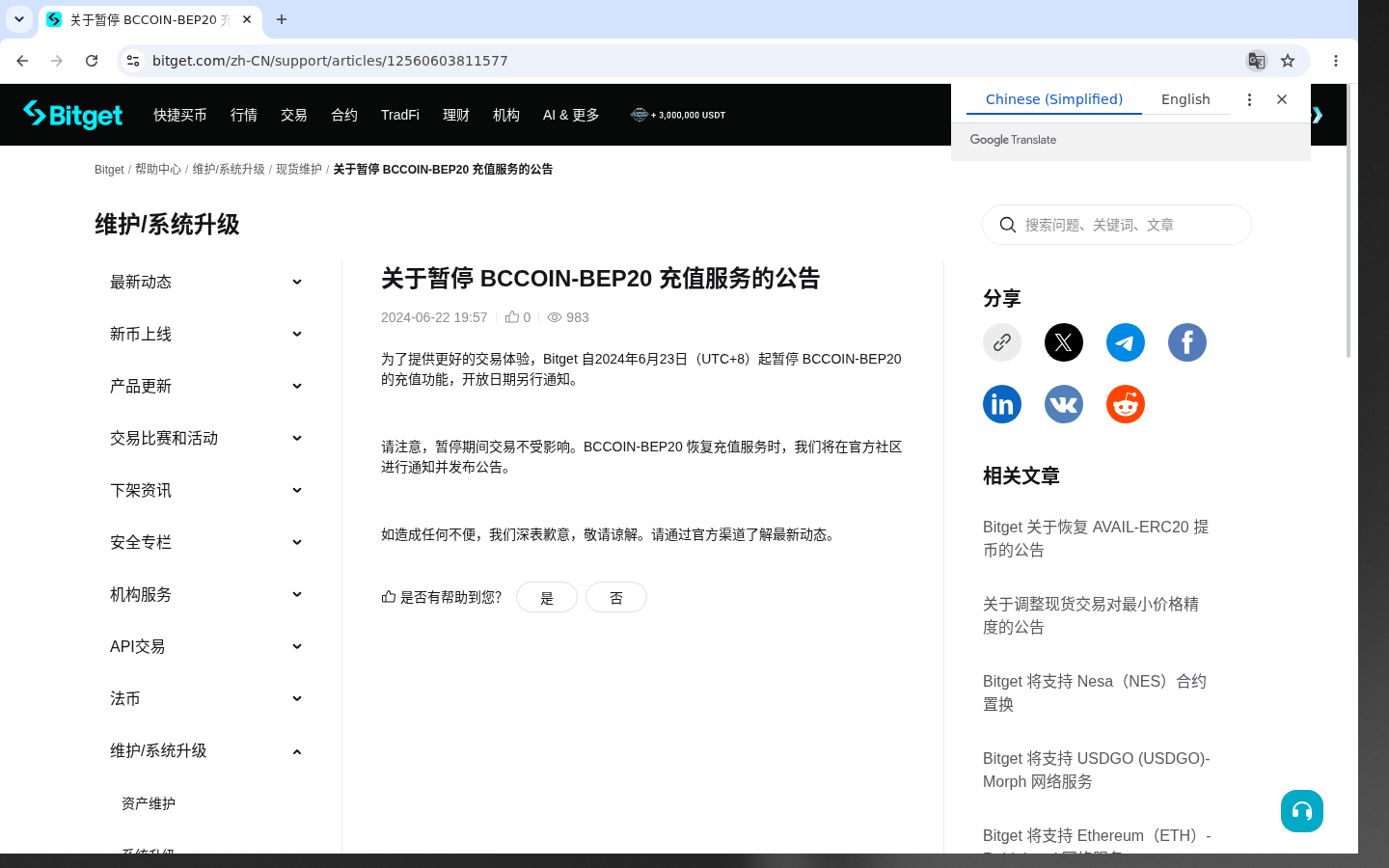Go to 现货维护 breadcrumb link

point(299,169)
